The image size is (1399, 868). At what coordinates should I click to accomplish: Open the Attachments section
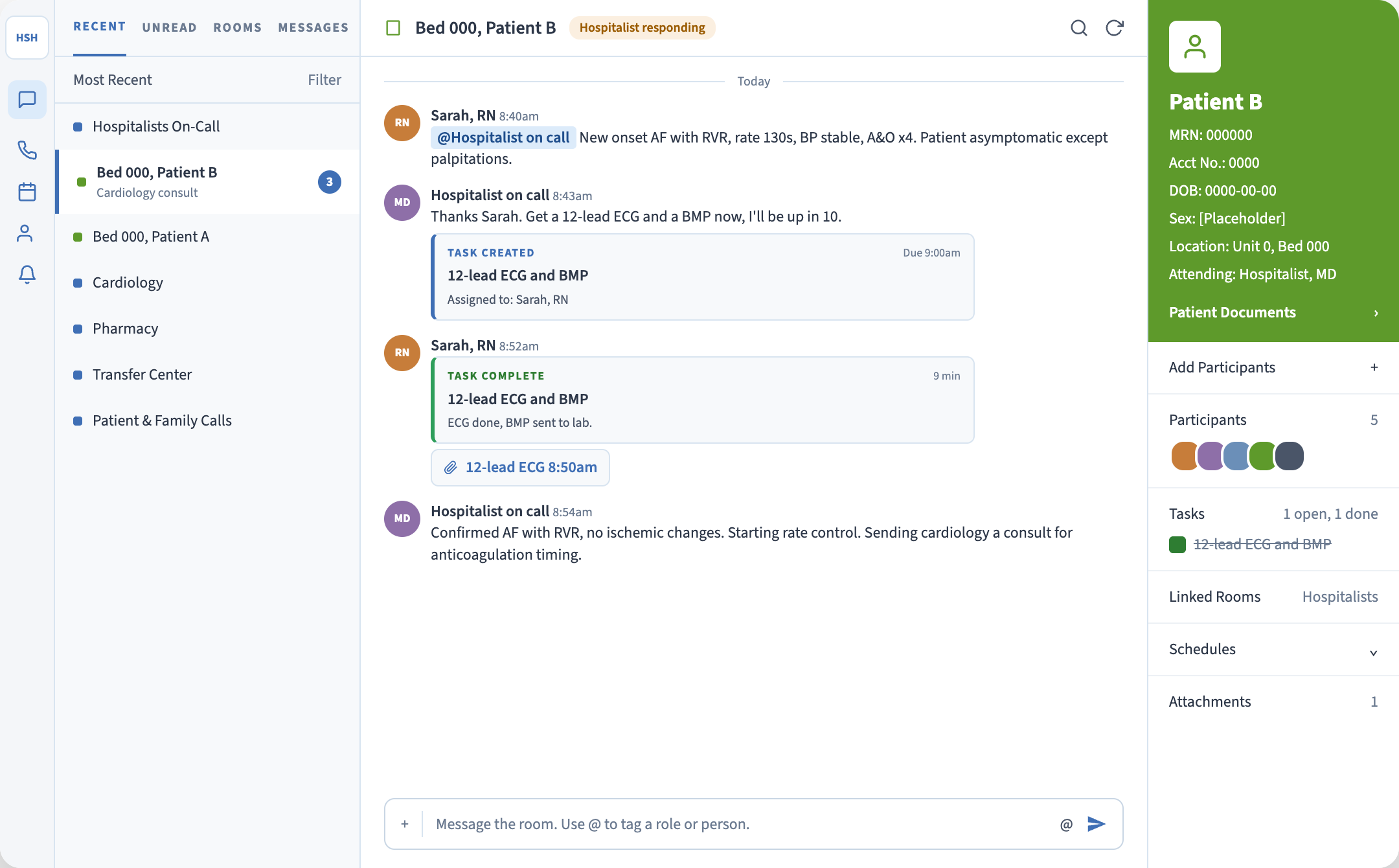click(x=1273, y=702)
